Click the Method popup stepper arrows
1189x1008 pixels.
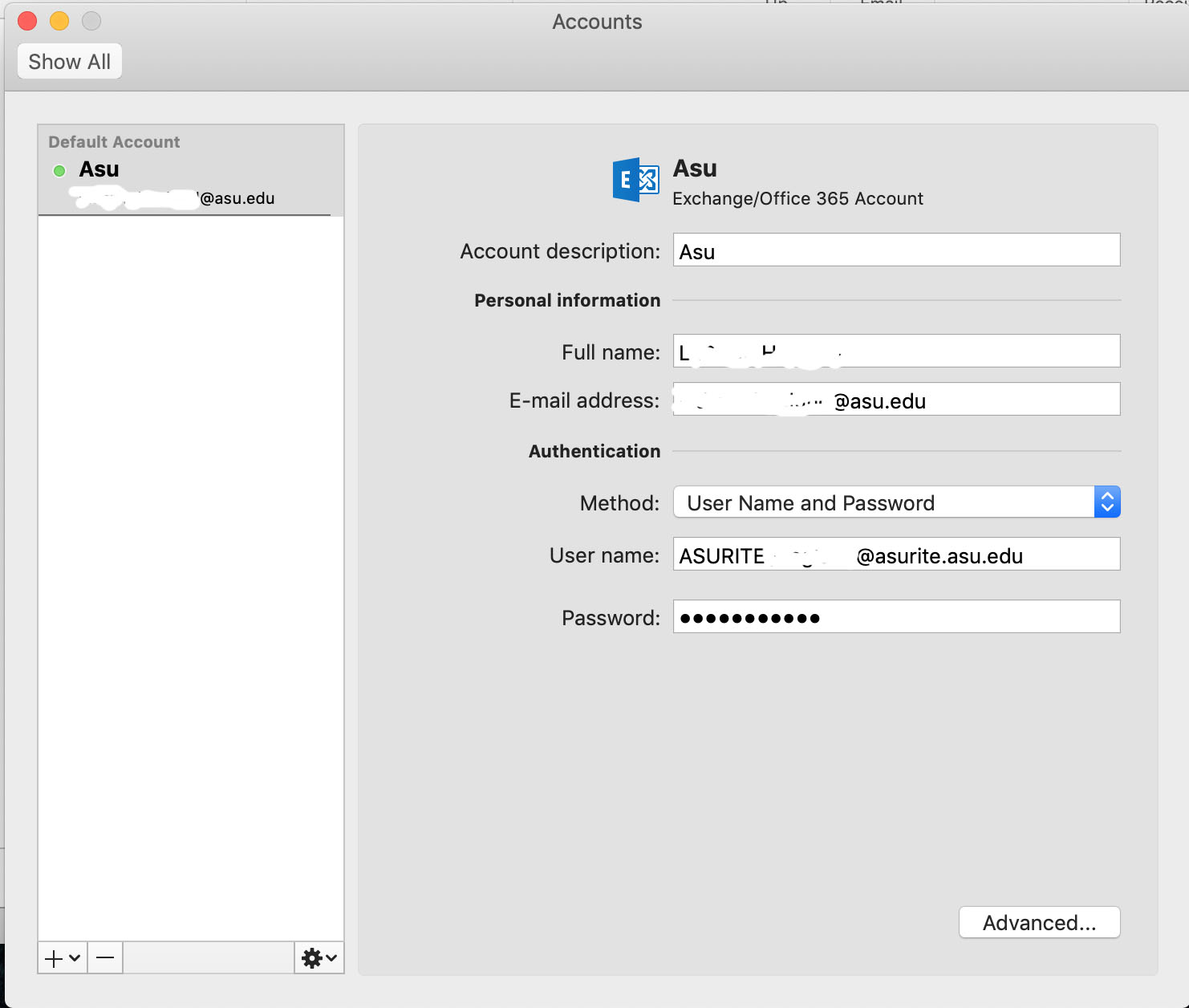click(1107, 502)
